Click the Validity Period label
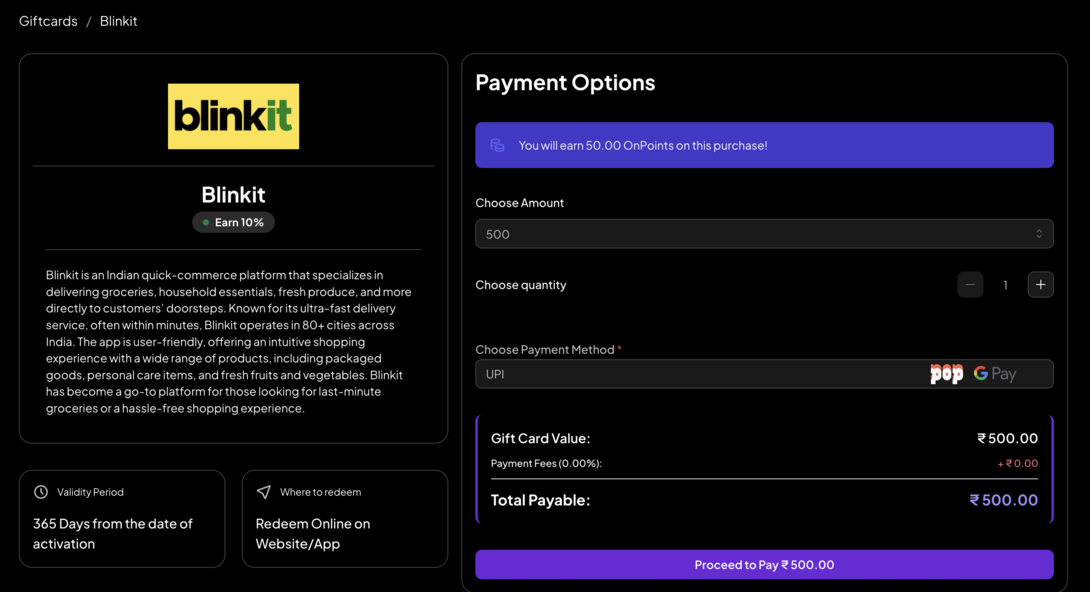 pyautogui.click(x=90, y=492)
